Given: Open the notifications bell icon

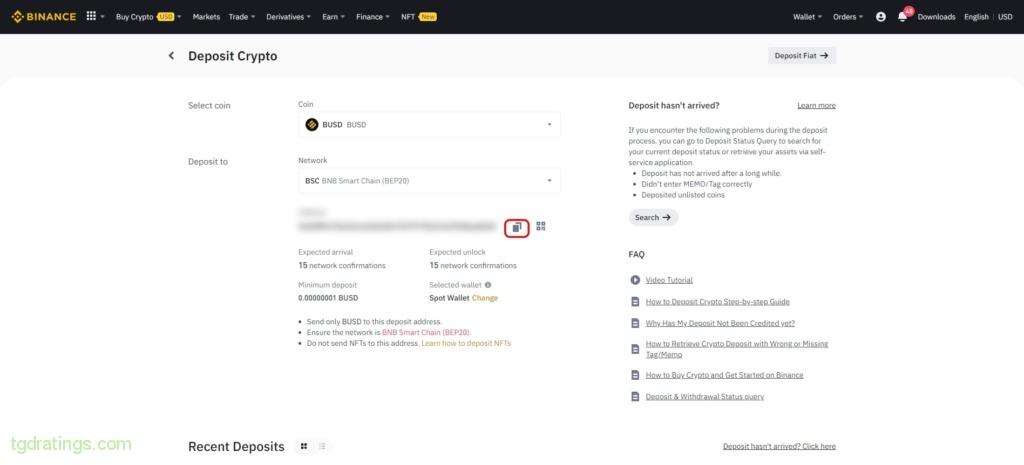Looking at the screenshot, I should tap(903, 17).
